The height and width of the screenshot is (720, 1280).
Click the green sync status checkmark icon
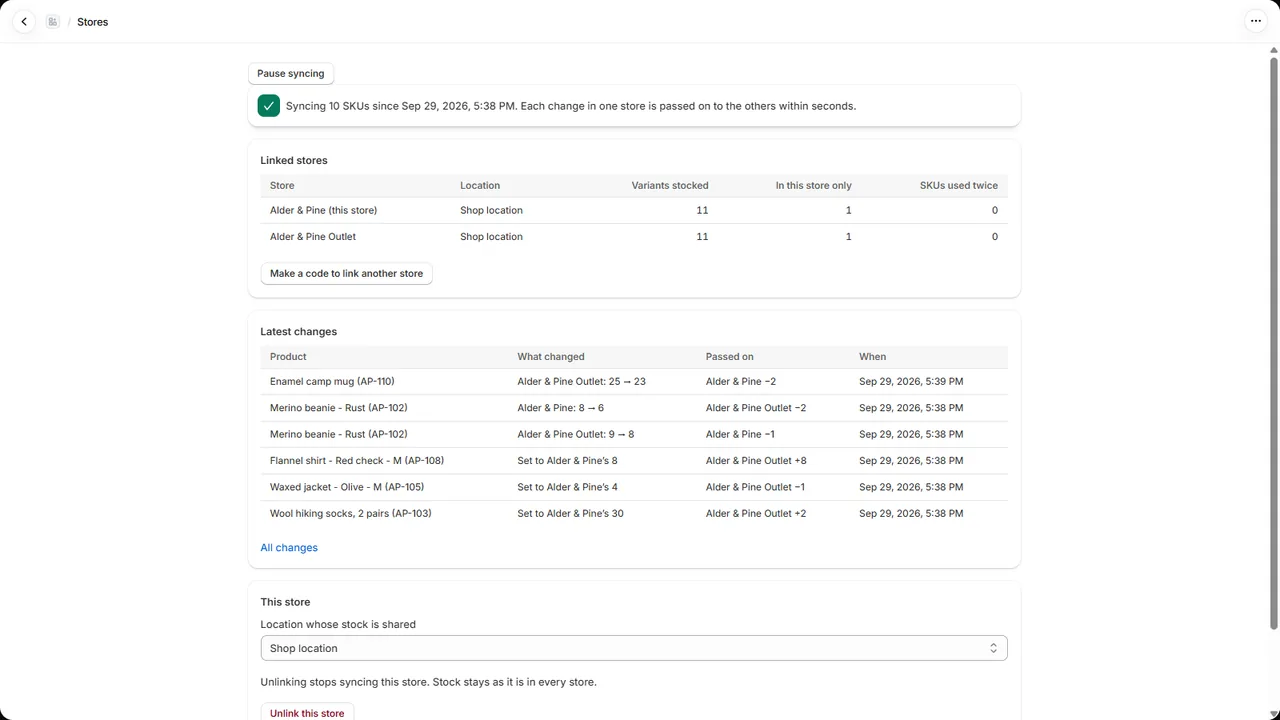coord(268,106)
